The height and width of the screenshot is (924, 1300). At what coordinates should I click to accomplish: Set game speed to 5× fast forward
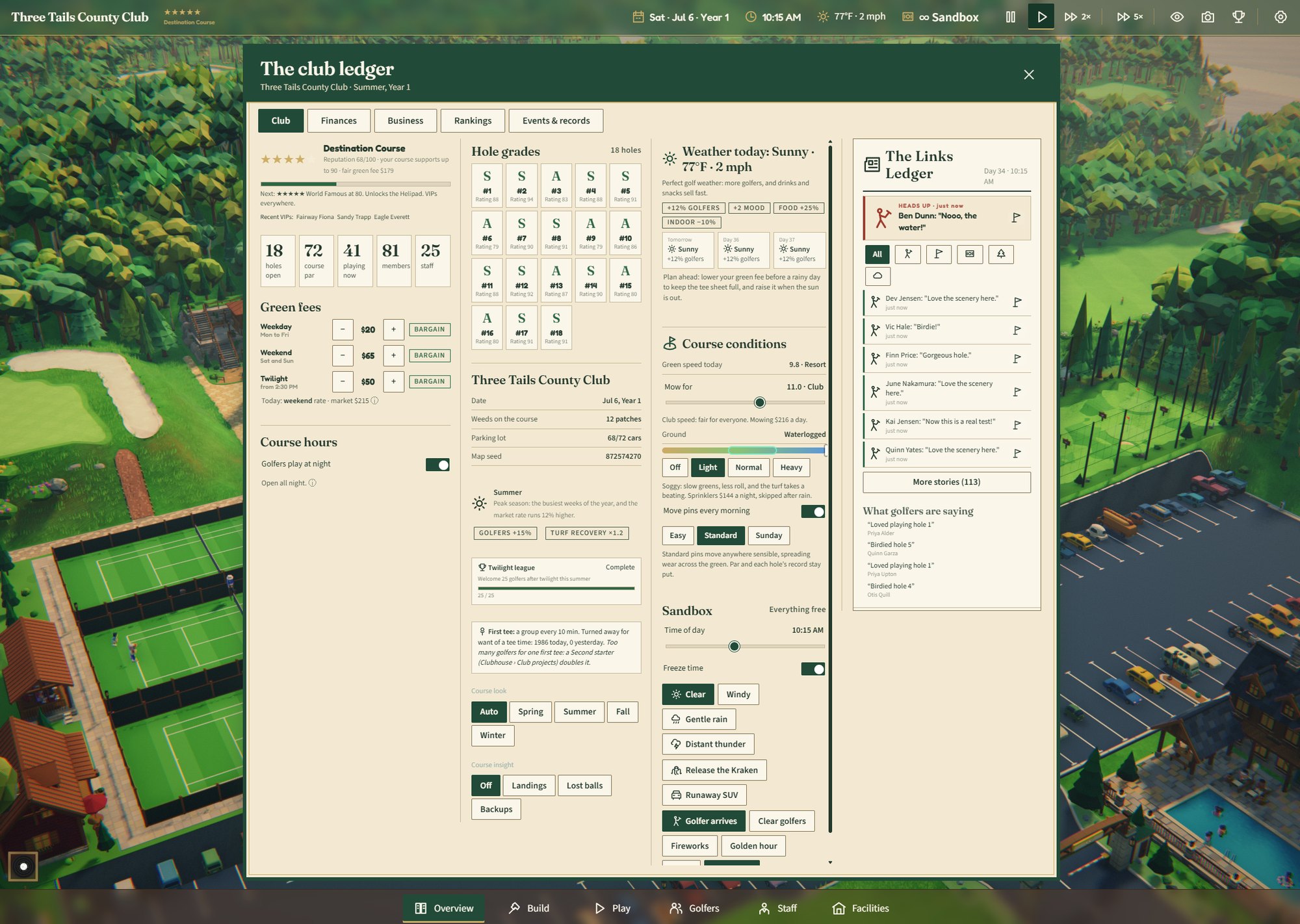[1130, 17]
